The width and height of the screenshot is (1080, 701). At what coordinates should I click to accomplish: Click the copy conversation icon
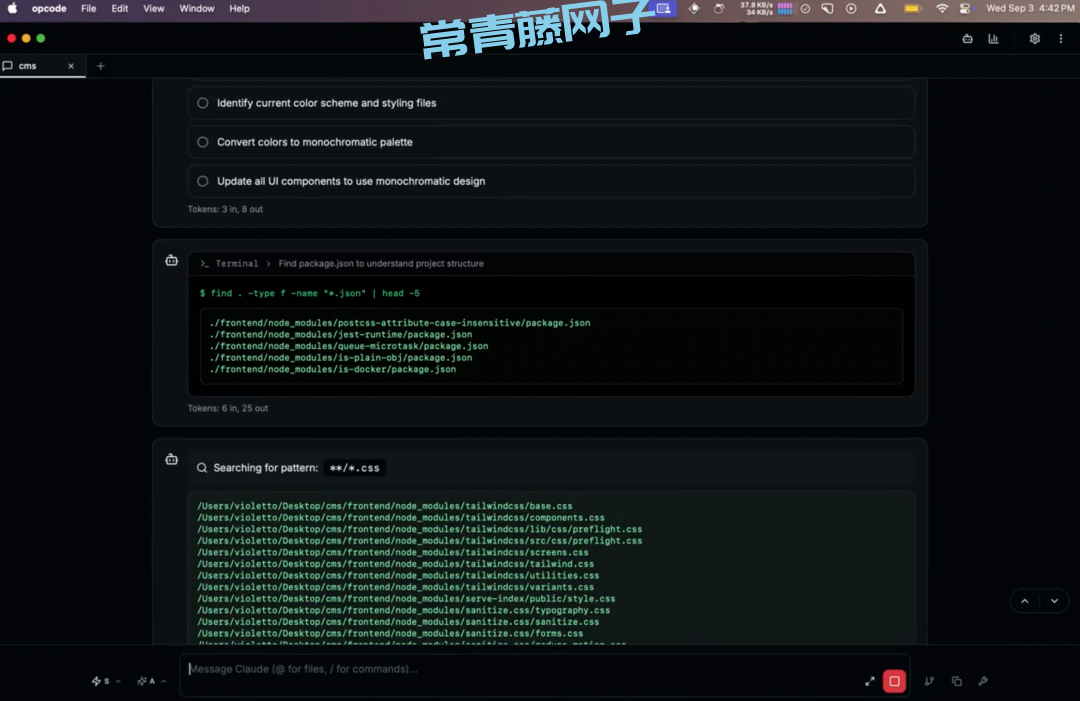coord(956,681)
